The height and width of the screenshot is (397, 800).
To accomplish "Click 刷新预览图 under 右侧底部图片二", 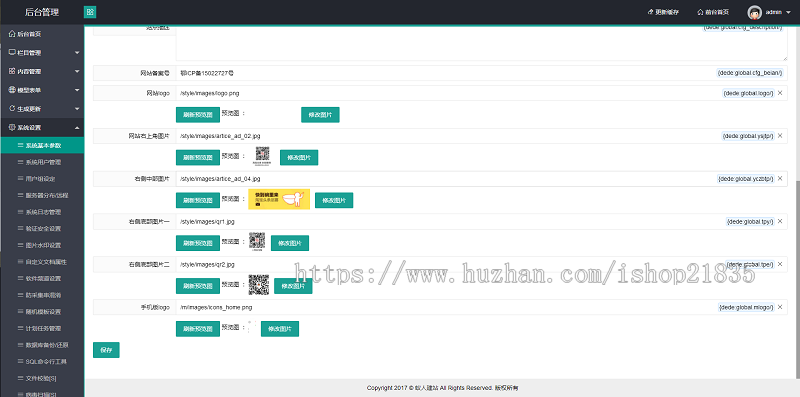I will [x=197, y=286].
